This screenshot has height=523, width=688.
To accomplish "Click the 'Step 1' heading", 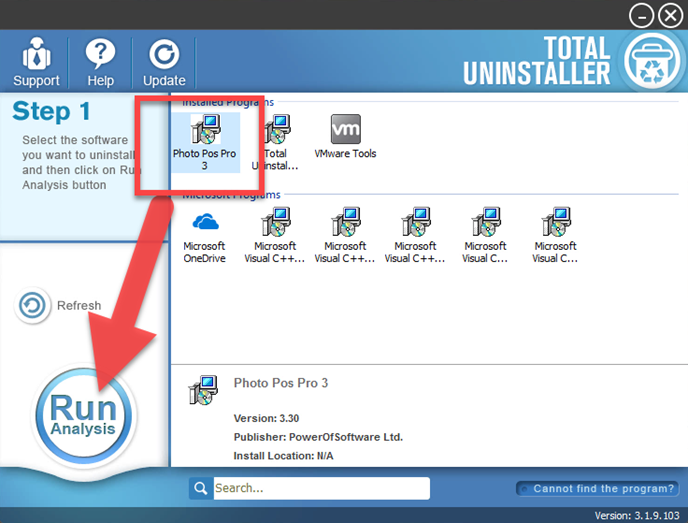I will point(51,111).
